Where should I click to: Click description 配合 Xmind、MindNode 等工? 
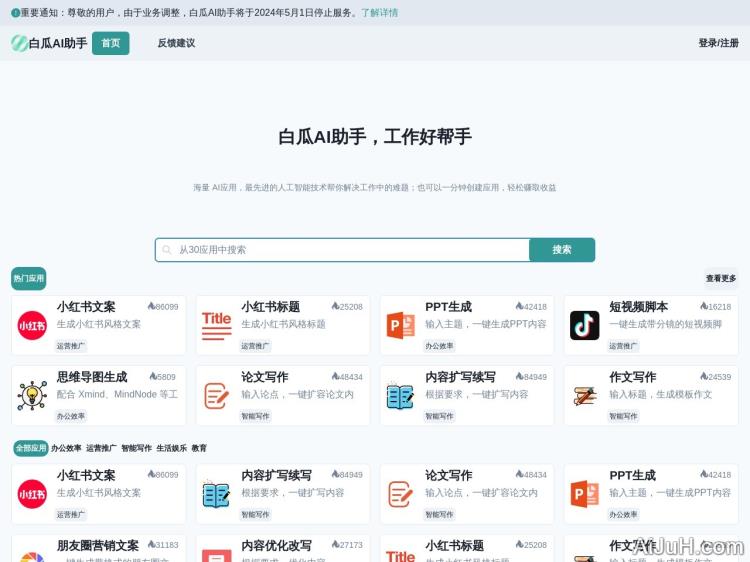tap(117, 395)
